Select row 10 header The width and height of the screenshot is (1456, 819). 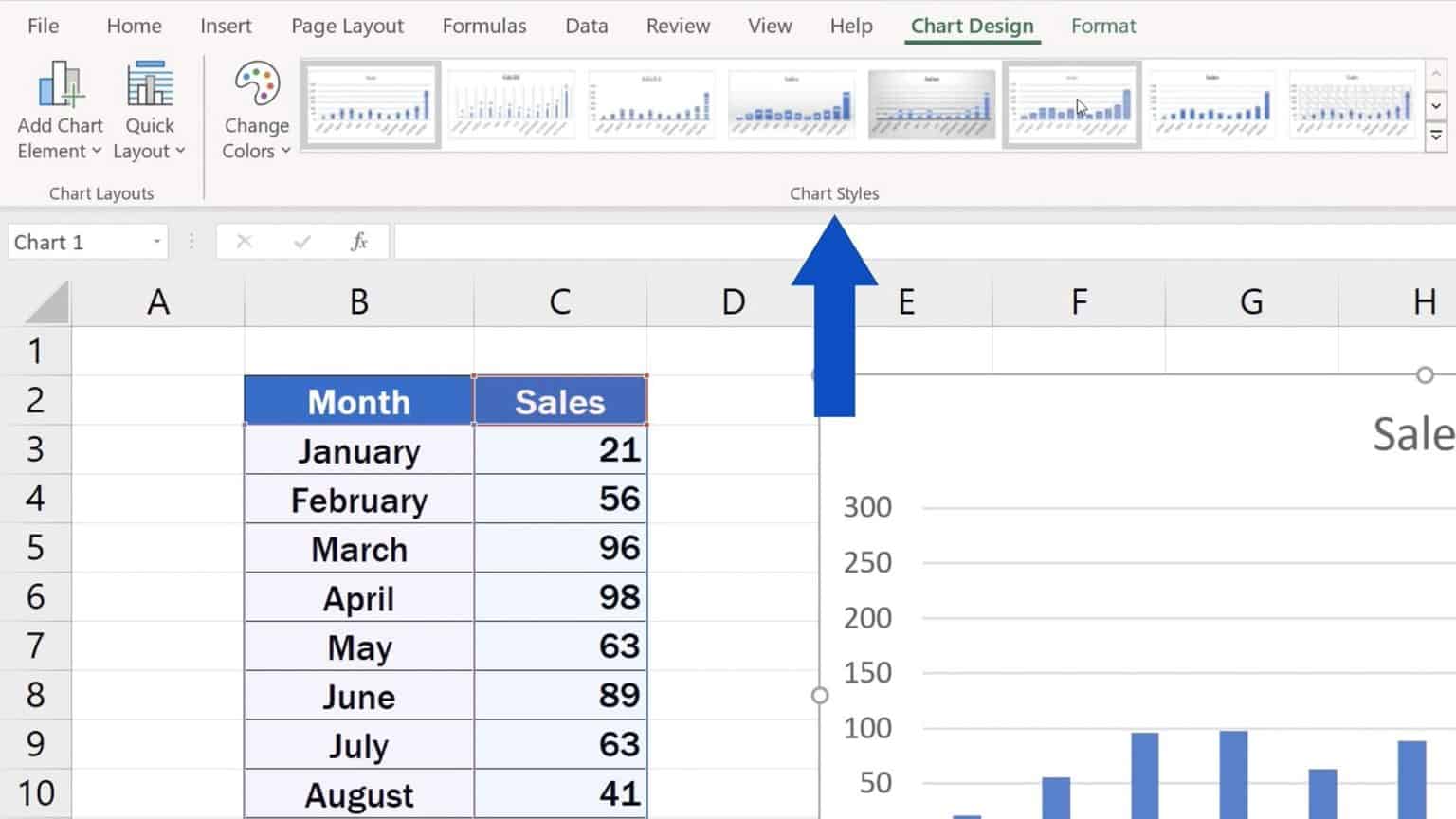pos(35,793)
